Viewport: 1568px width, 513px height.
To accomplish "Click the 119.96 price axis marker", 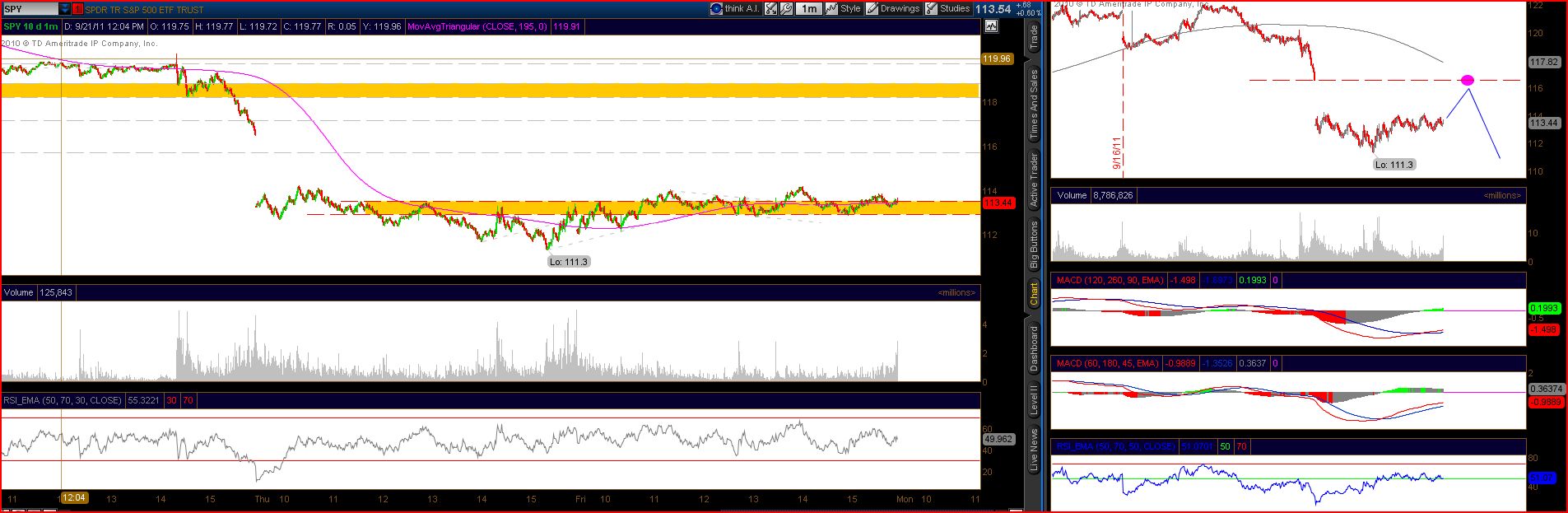I will pos(997,58).
